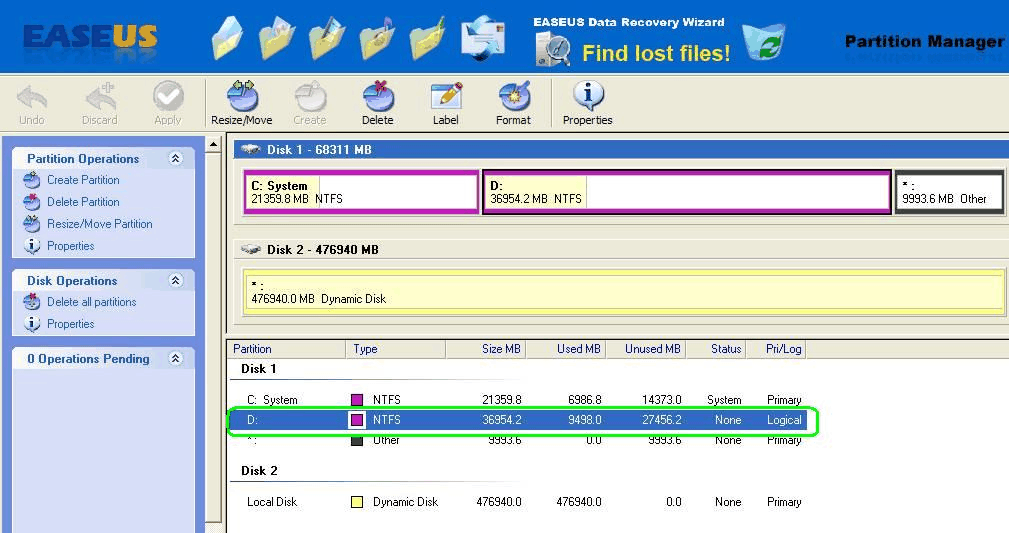The width and height of the screenshot is (1009, 533).
Task: Click the photo folder icon in banner
Action: pos(277,39)
